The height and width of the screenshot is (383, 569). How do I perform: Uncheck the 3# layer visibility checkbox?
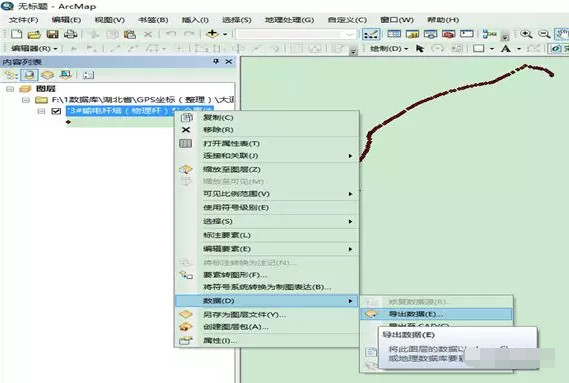click(x=56, y=111)
